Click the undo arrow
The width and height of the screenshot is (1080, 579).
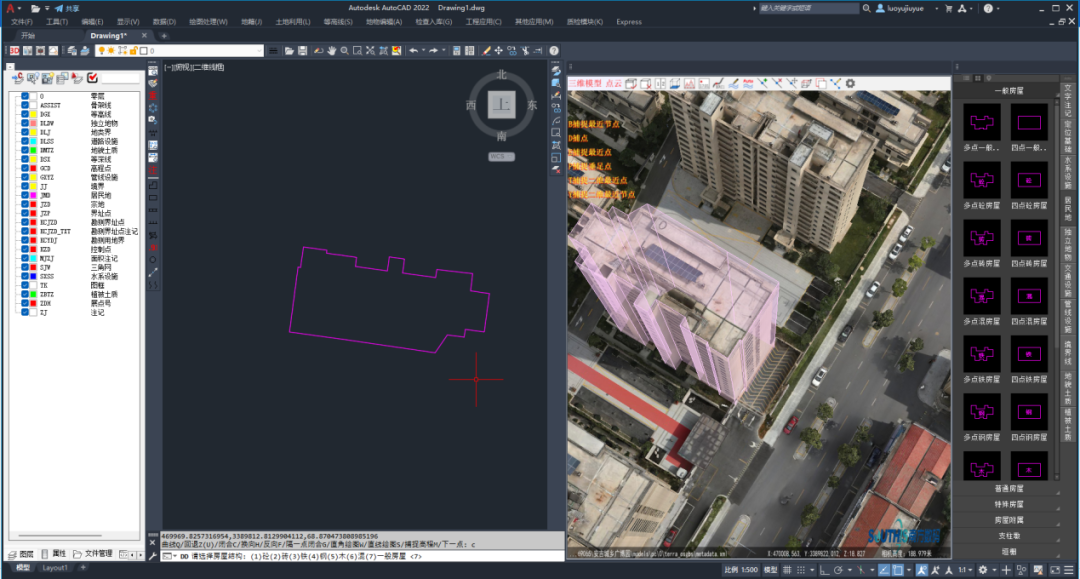(x=413, y=51)
